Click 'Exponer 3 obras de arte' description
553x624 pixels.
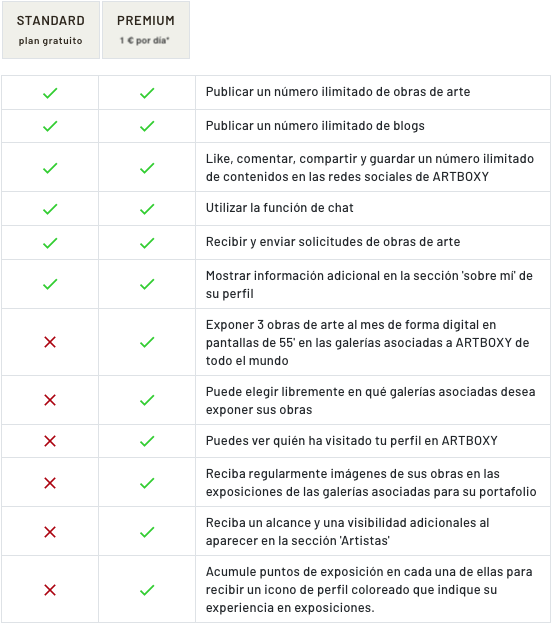pyautogui.click(x=368, y=343)
